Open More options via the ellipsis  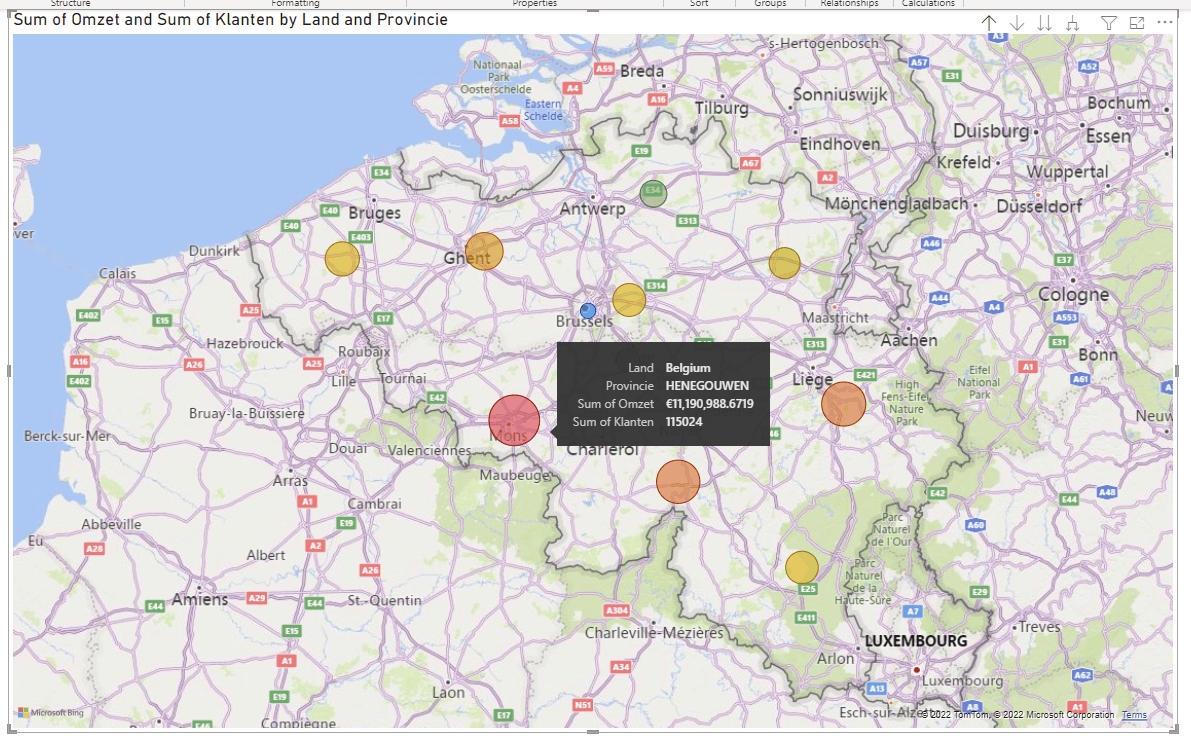coord(1163,22)
